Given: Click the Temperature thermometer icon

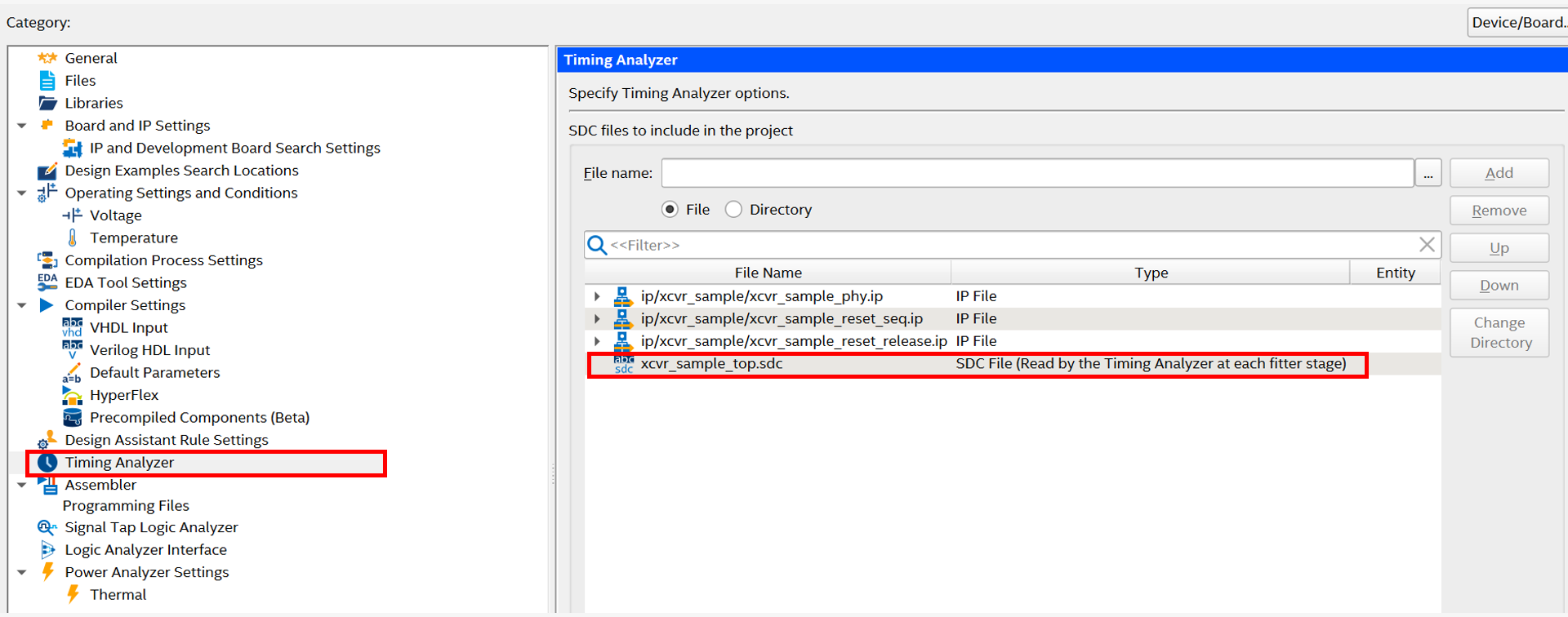Looking at the screenshot, I should coord(72,237).
